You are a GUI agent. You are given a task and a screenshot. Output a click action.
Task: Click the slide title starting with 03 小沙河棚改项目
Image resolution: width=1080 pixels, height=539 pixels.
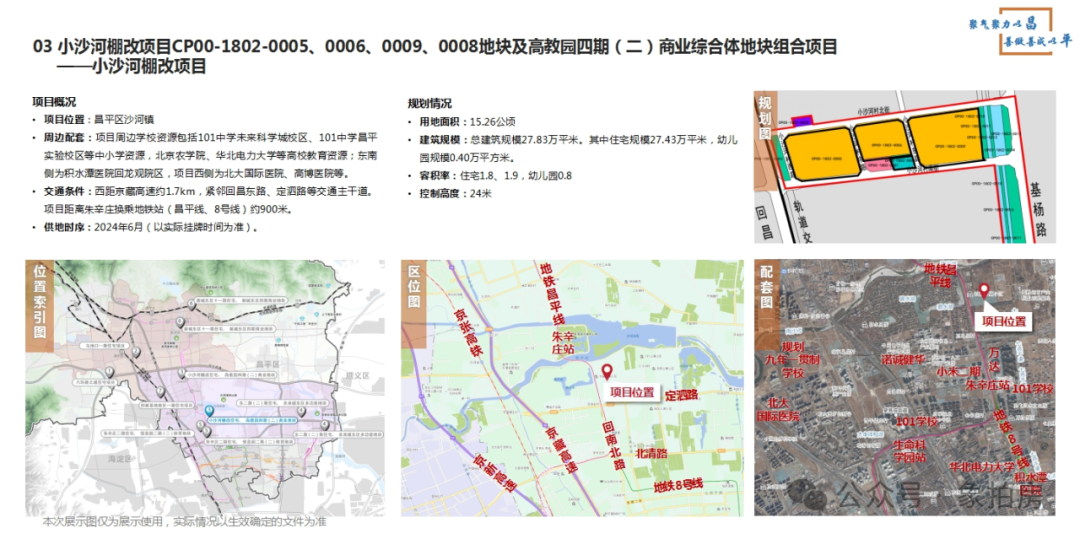tap(435, 47)
